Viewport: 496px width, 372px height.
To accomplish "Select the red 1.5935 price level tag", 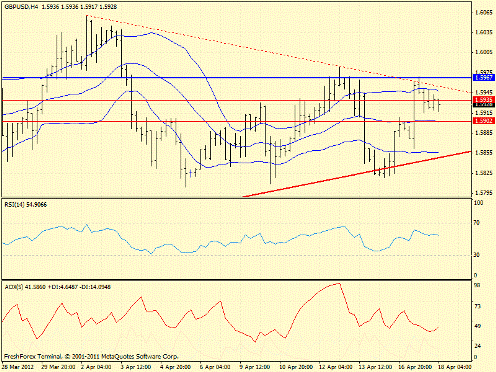I will (x=484, y=100).
